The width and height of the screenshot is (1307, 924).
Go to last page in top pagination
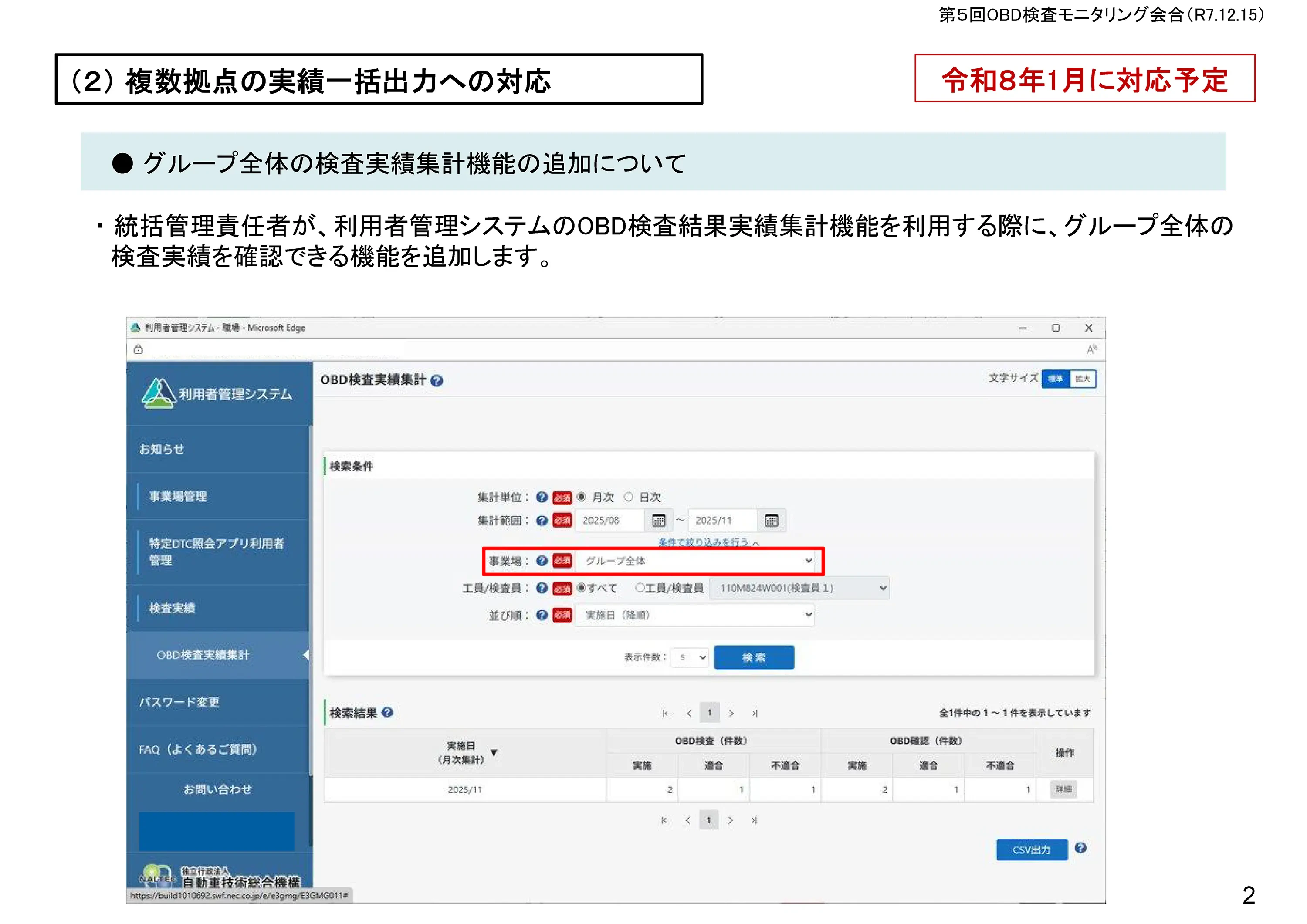click(755, 713)
